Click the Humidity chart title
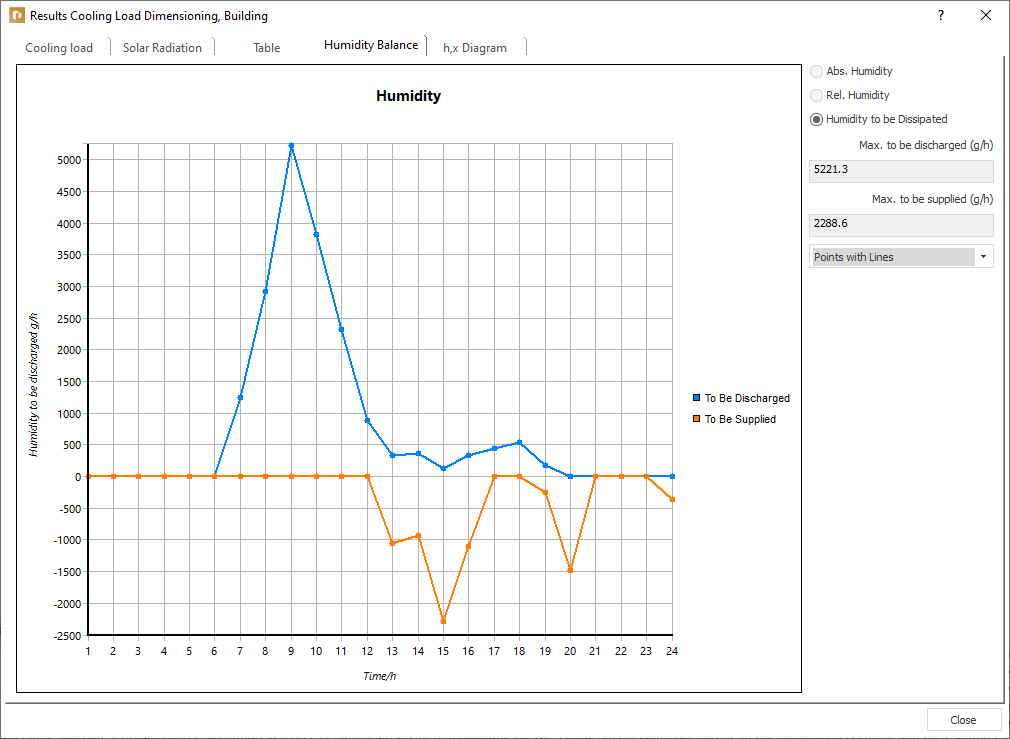This screenshot has height=739, width=1010. coord(408,96)
